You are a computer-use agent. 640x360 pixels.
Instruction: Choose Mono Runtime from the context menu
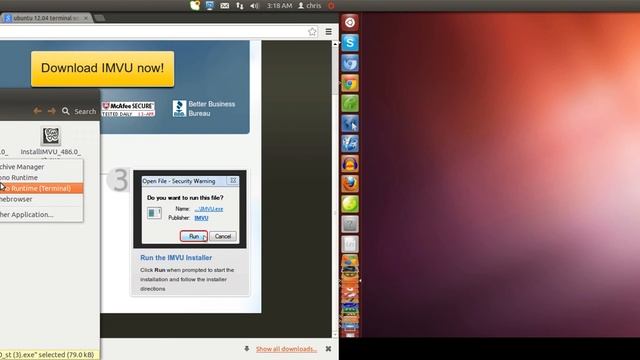(x=41, y=178)
